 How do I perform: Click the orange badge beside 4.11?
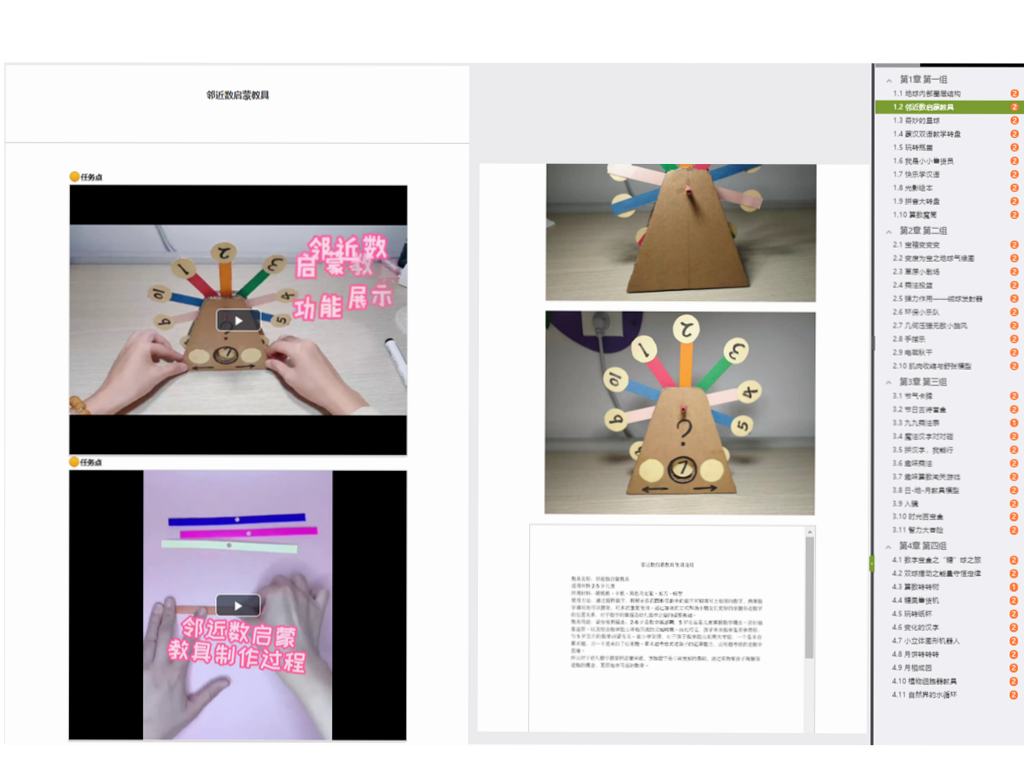pyautogui.click(x=1014, y=694)
